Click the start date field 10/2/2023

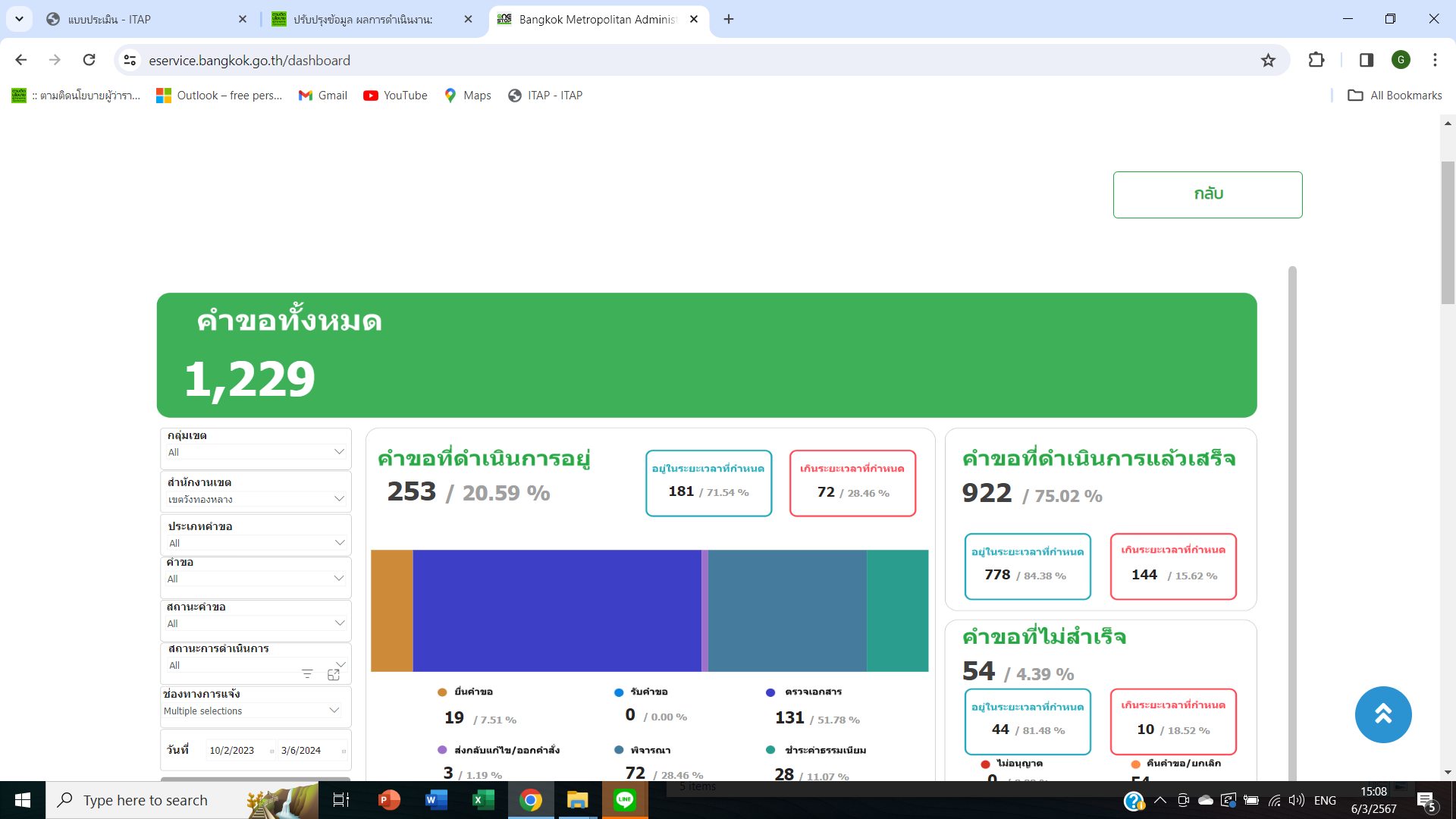pos(232,751)
